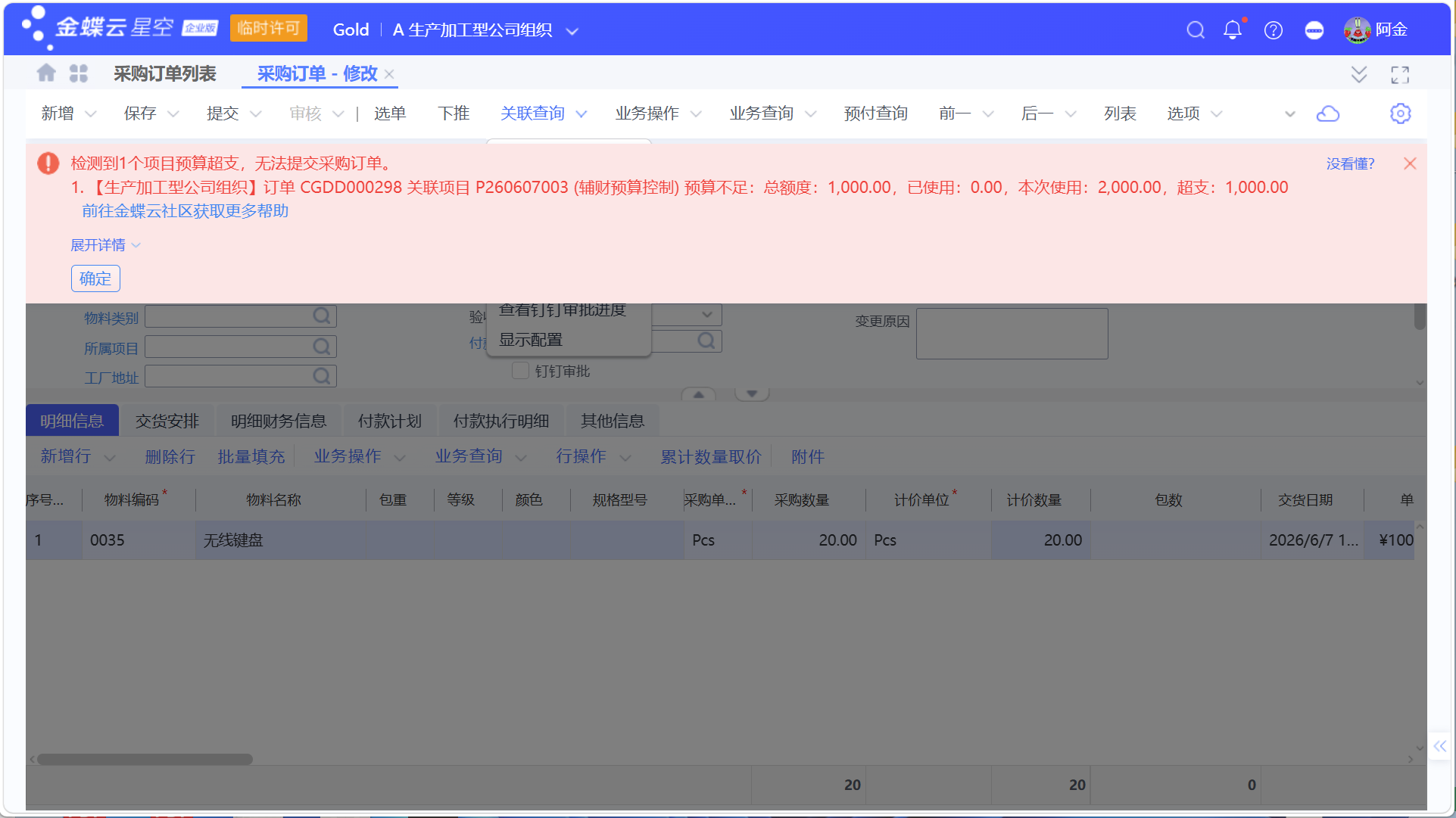1456x818 pixels.
Task: Collapse header section with up arrow
Action: click(x=699, y=394)
